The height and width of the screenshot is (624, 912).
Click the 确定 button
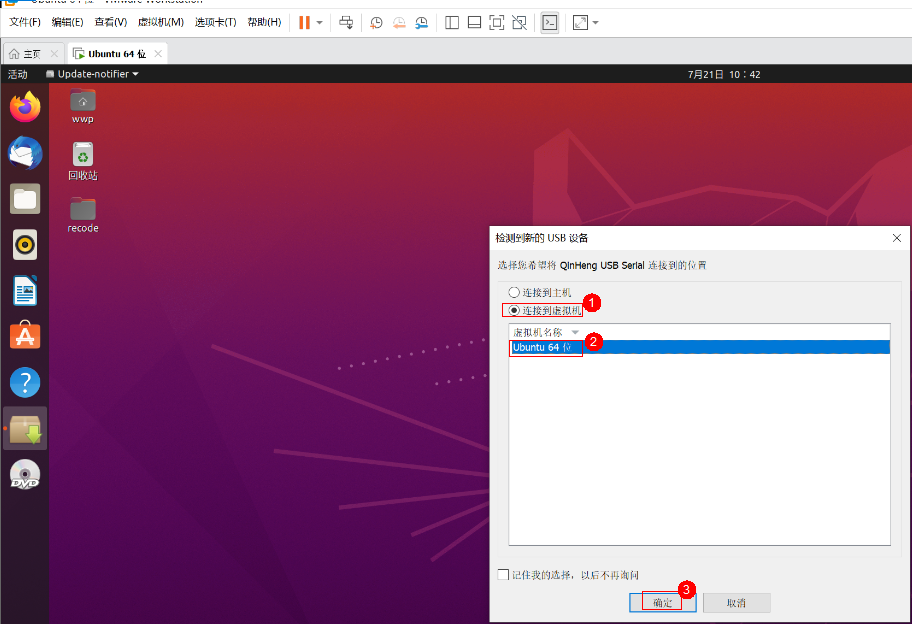(662, 603)
